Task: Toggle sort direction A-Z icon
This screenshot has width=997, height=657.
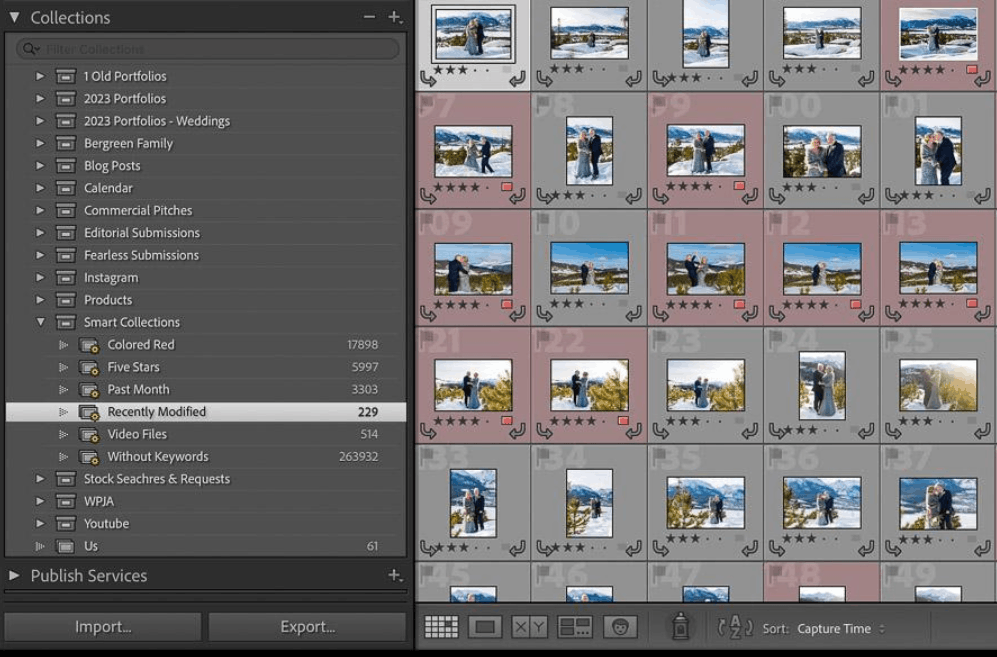Action: point(735,628)
